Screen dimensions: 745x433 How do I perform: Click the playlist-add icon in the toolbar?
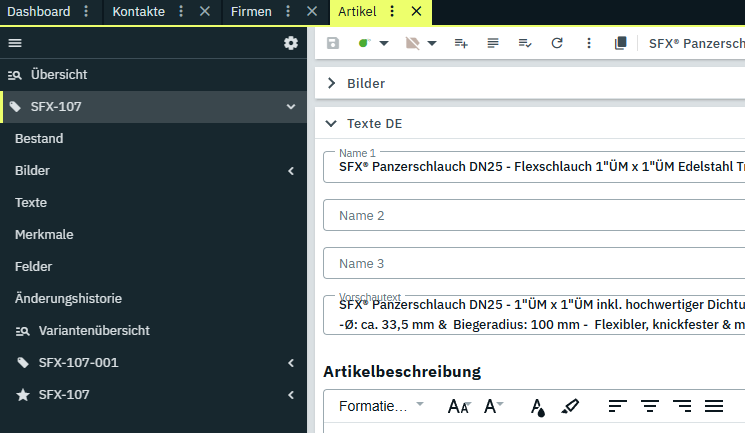[x=461, y=43]
